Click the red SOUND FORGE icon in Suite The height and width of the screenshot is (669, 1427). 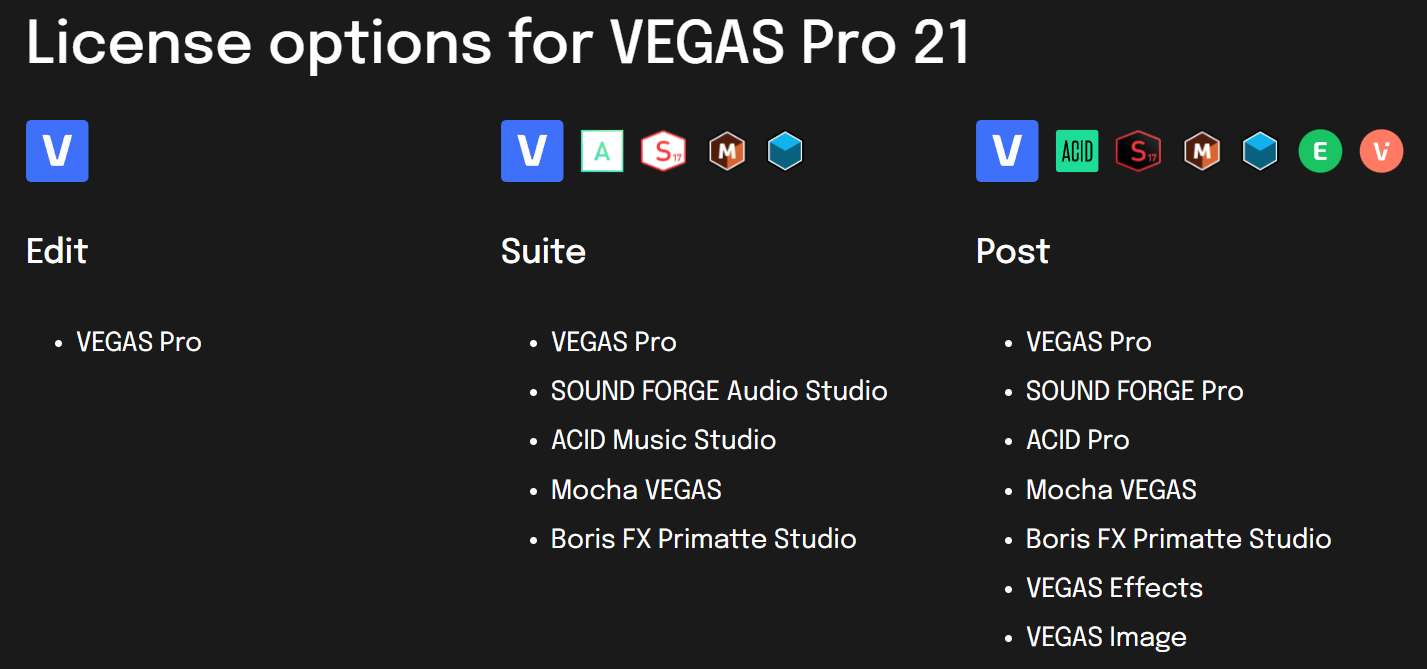tap(663, 152)
